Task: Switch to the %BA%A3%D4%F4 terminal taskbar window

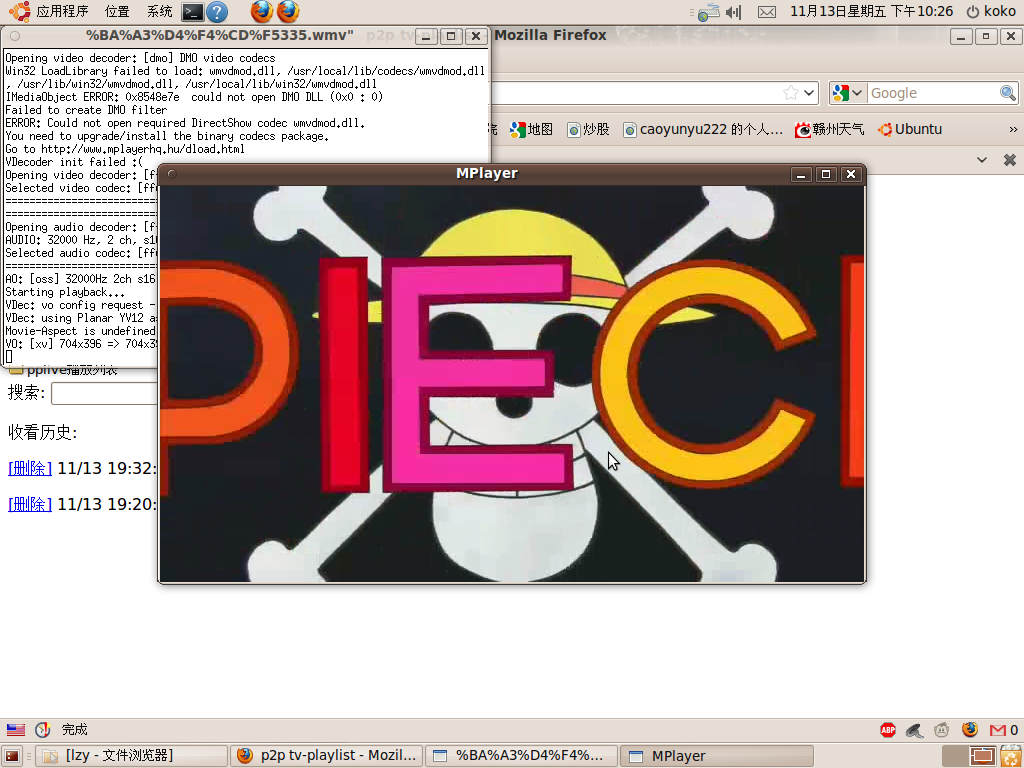Action: click(x=521, y=756)
